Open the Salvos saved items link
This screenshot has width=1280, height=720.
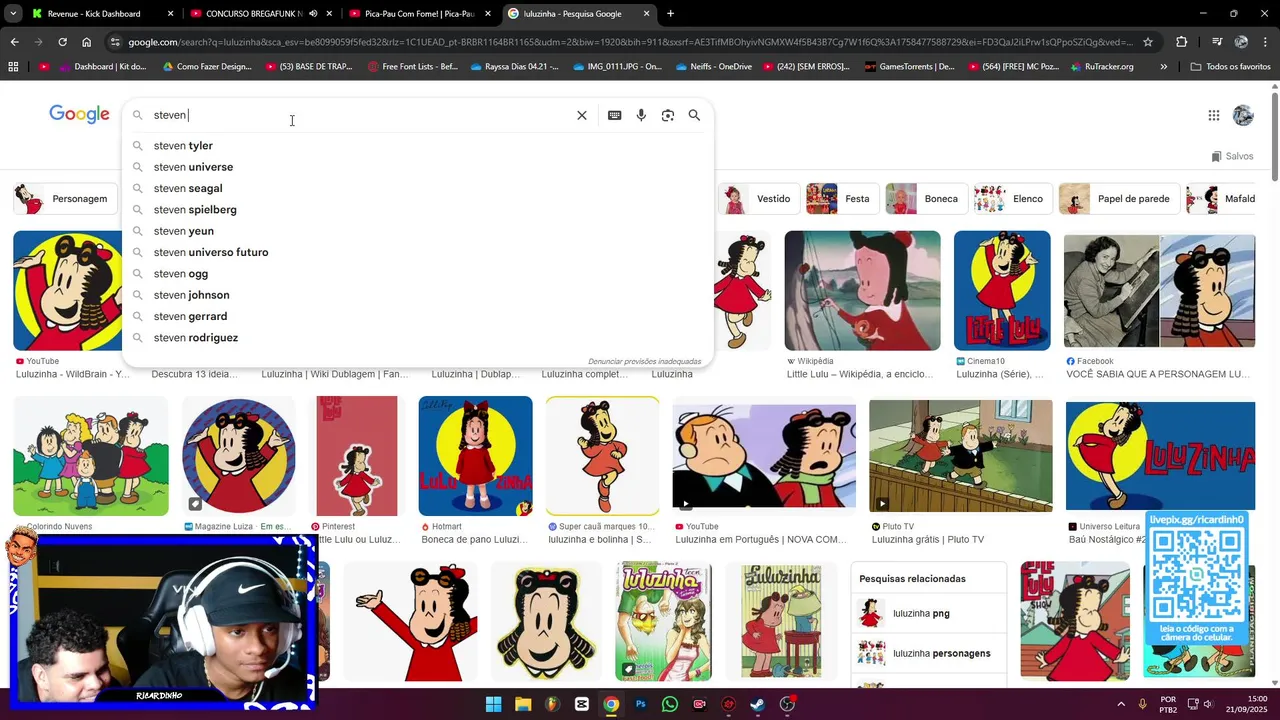(1232, 156)
